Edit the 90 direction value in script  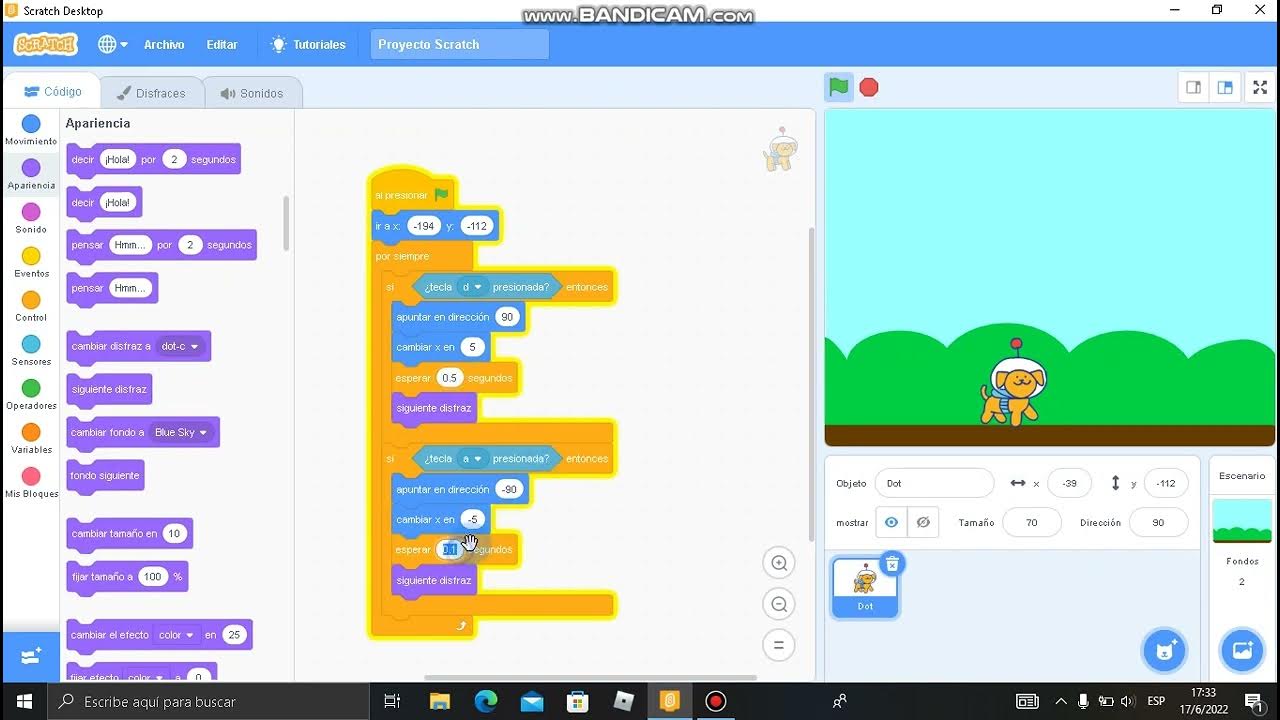[507, 317]
